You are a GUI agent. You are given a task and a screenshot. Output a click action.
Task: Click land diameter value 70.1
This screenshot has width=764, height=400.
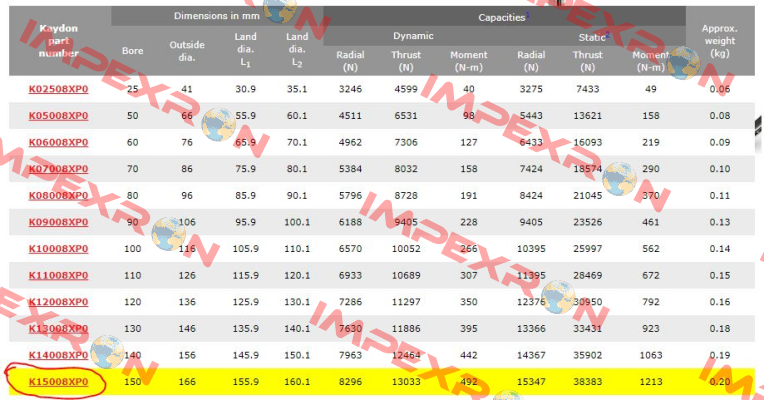click(x=297, y=142)
